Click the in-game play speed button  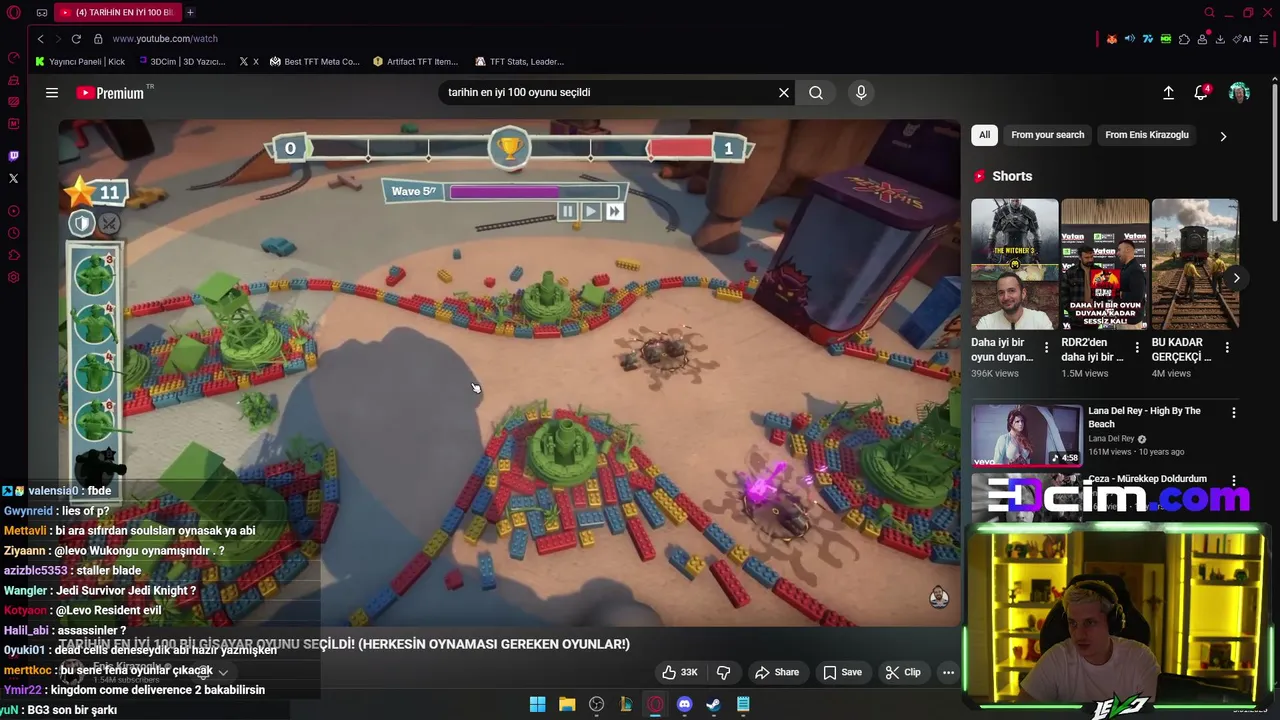click(591, 211)
